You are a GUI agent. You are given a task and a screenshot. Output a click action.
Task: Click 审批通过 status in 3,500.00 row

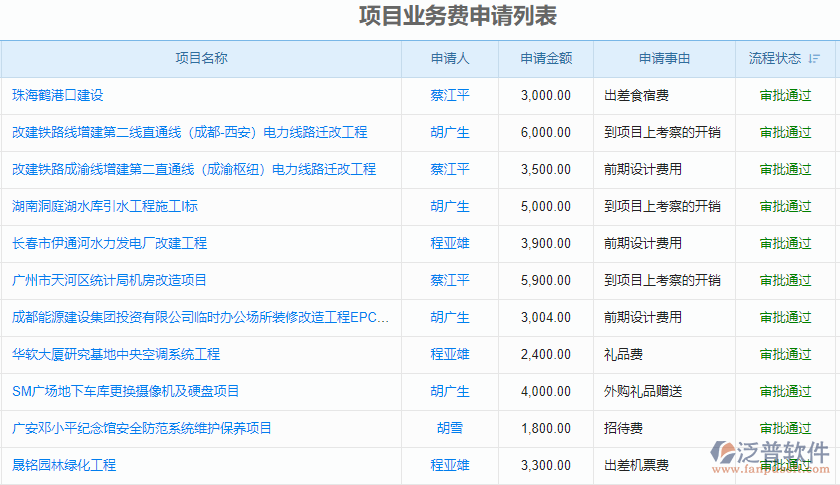[785, 169]
